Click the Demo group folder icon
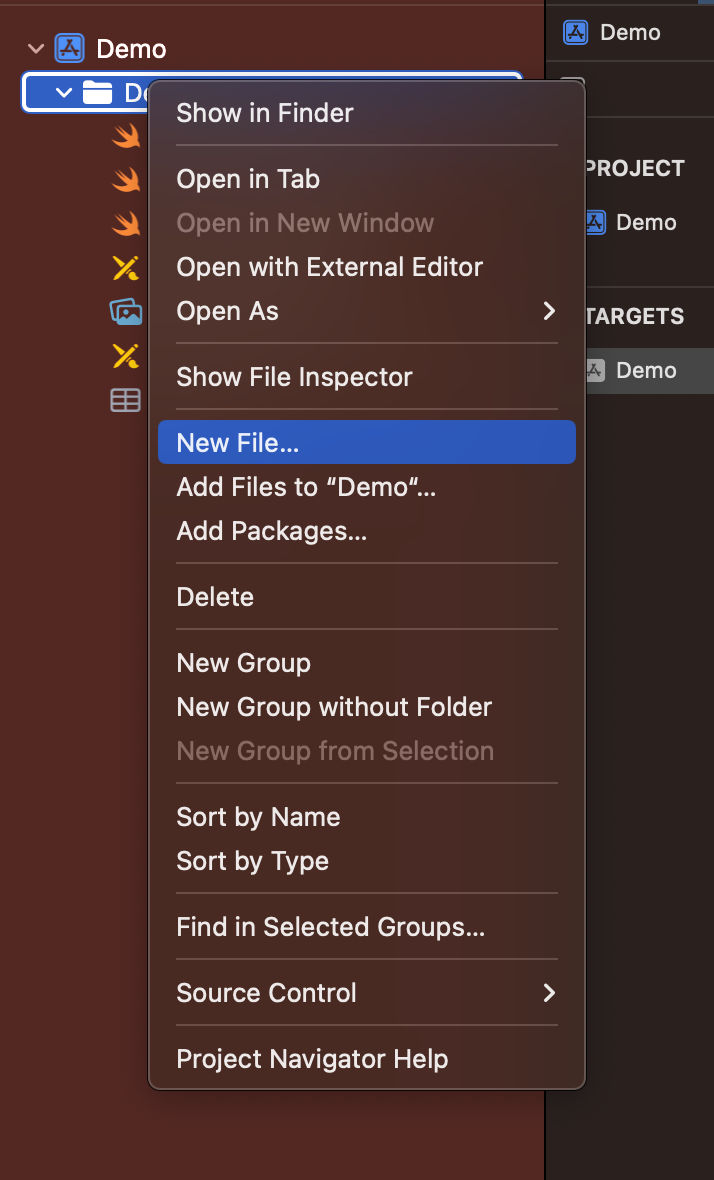Image resolution: width=714 pixels, height=1180 pixels. (x=97, y=93)
